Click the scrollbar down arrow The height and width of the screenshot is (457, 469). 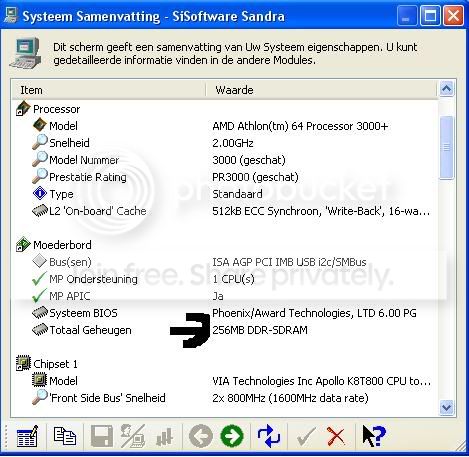click(446, 407)
